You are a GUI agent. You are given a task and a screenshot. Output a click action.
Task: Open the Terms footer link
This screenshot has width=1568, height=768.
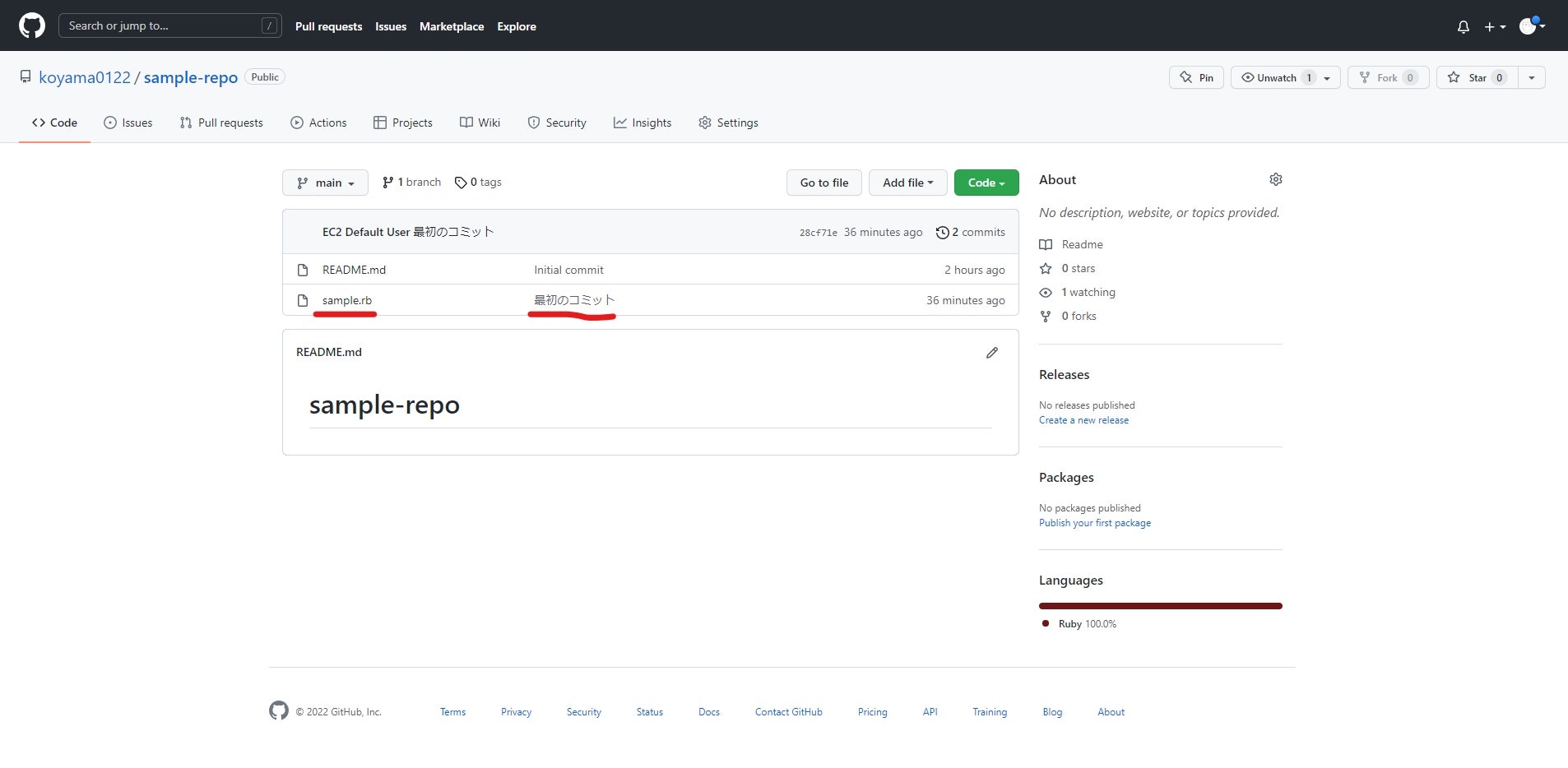[x=452, y=712]
